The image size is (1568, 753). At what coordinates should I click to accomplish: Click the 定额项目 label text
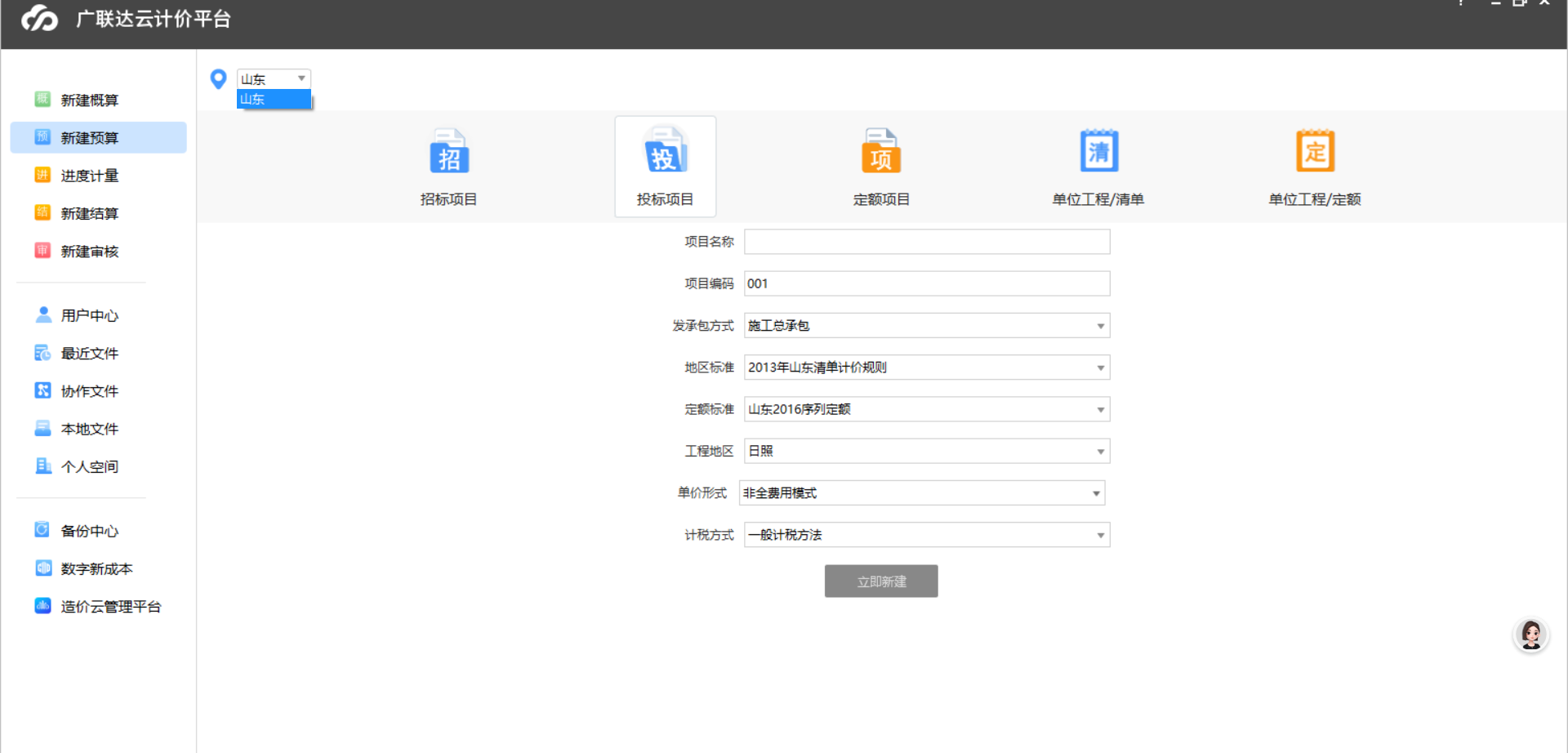click(881, 199)
